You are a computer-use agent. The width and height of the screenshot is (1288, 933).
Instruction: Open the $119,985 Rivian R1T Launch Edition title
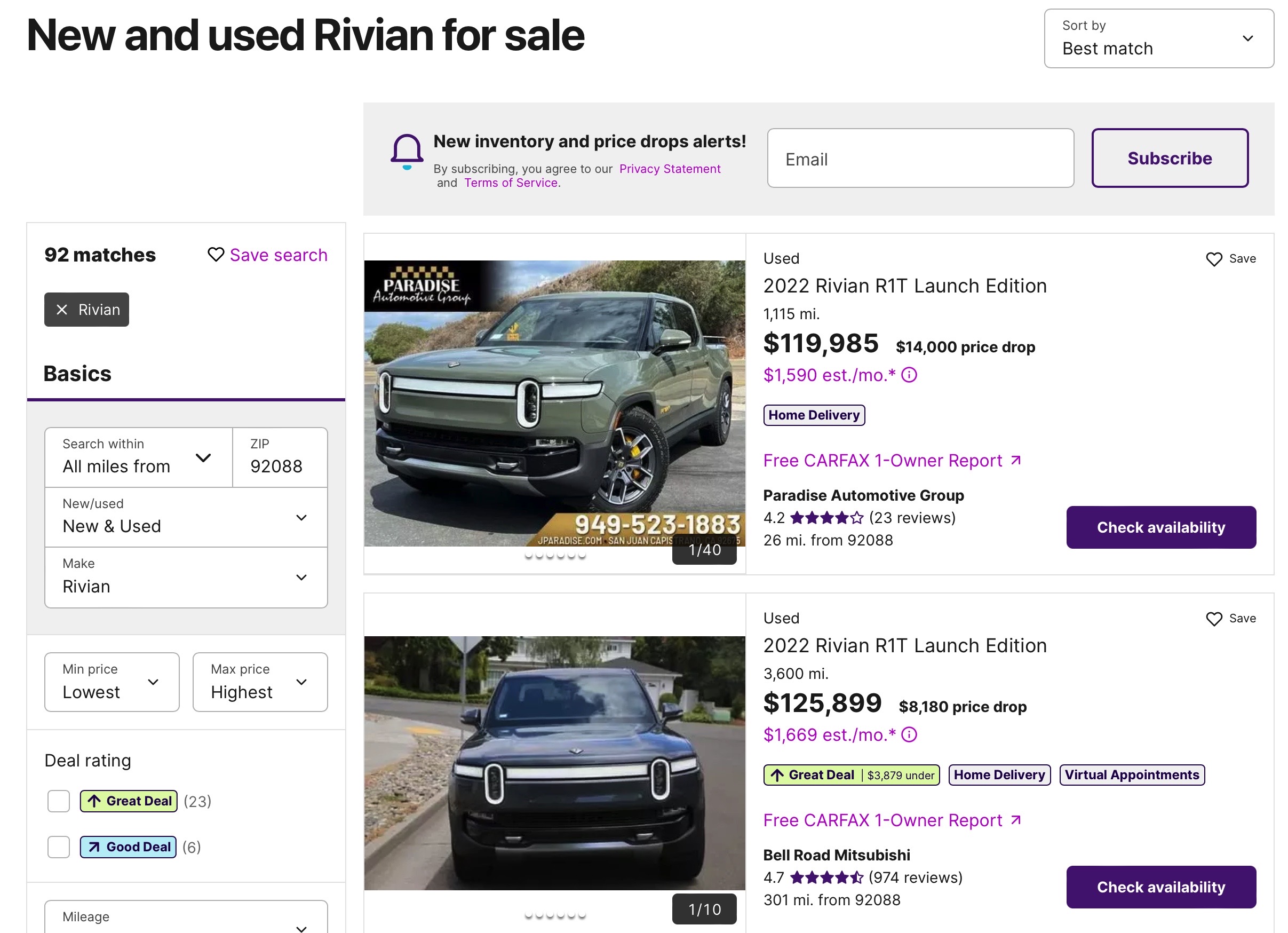point(905,286)
